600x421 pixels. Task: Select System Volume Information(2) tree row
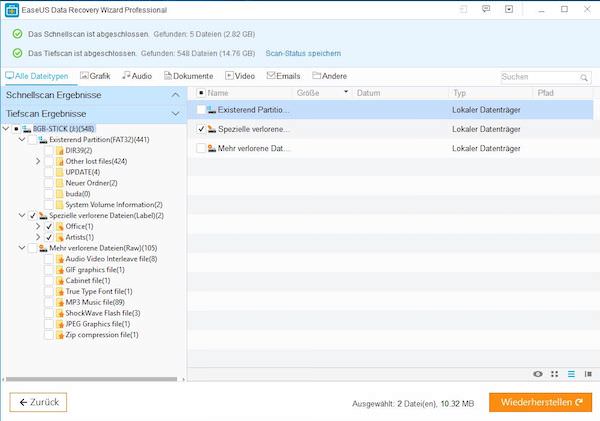pos(114,205)
